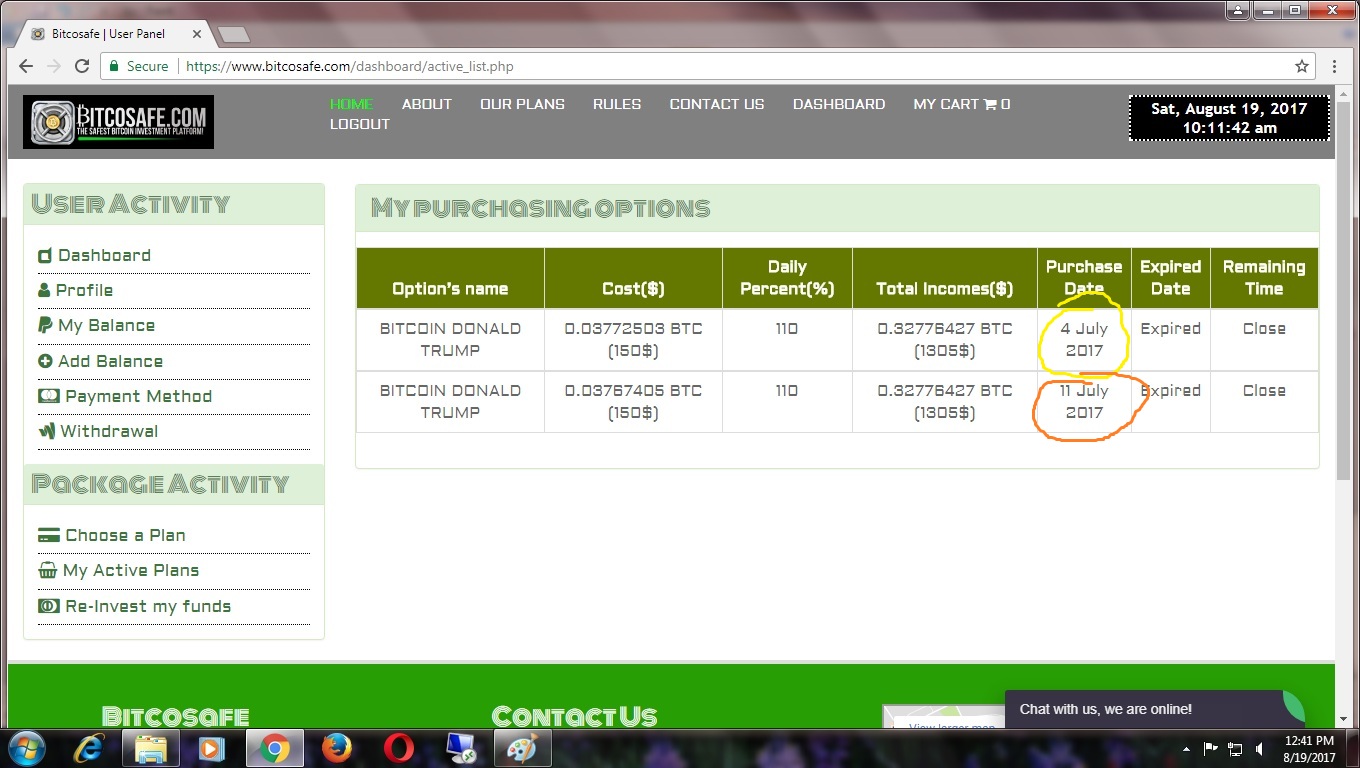Click date and time display box
This screenshot has height=768, width=1360.
pyautogui.click(x=1229, y=118)
